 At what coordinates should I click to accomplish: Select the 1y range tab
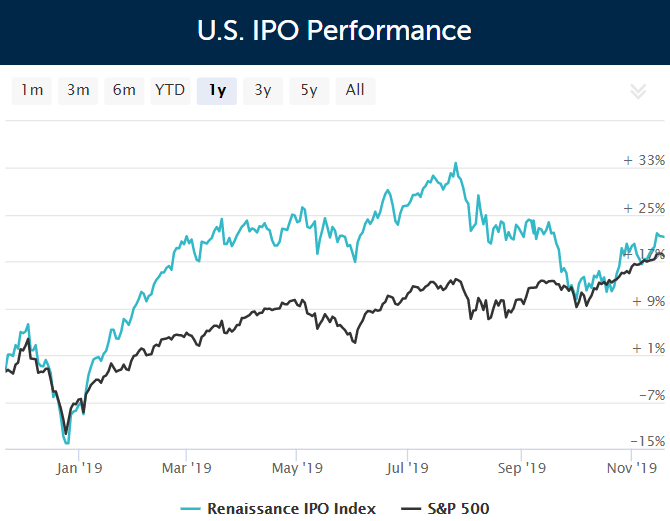217,90
